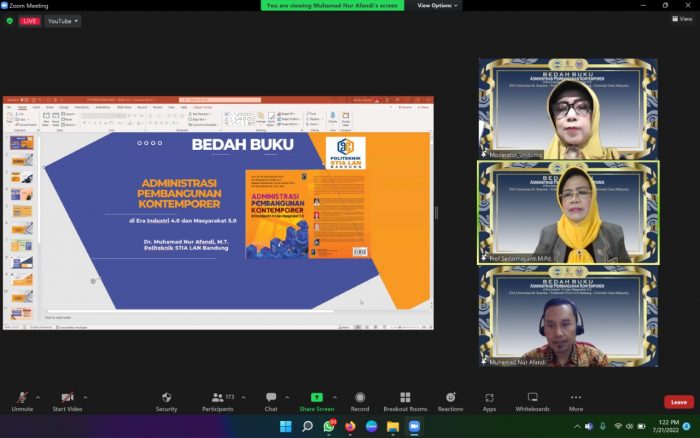The image size is (700, 438).
Task: Open Whiteboards
Action: click(532, 398)
